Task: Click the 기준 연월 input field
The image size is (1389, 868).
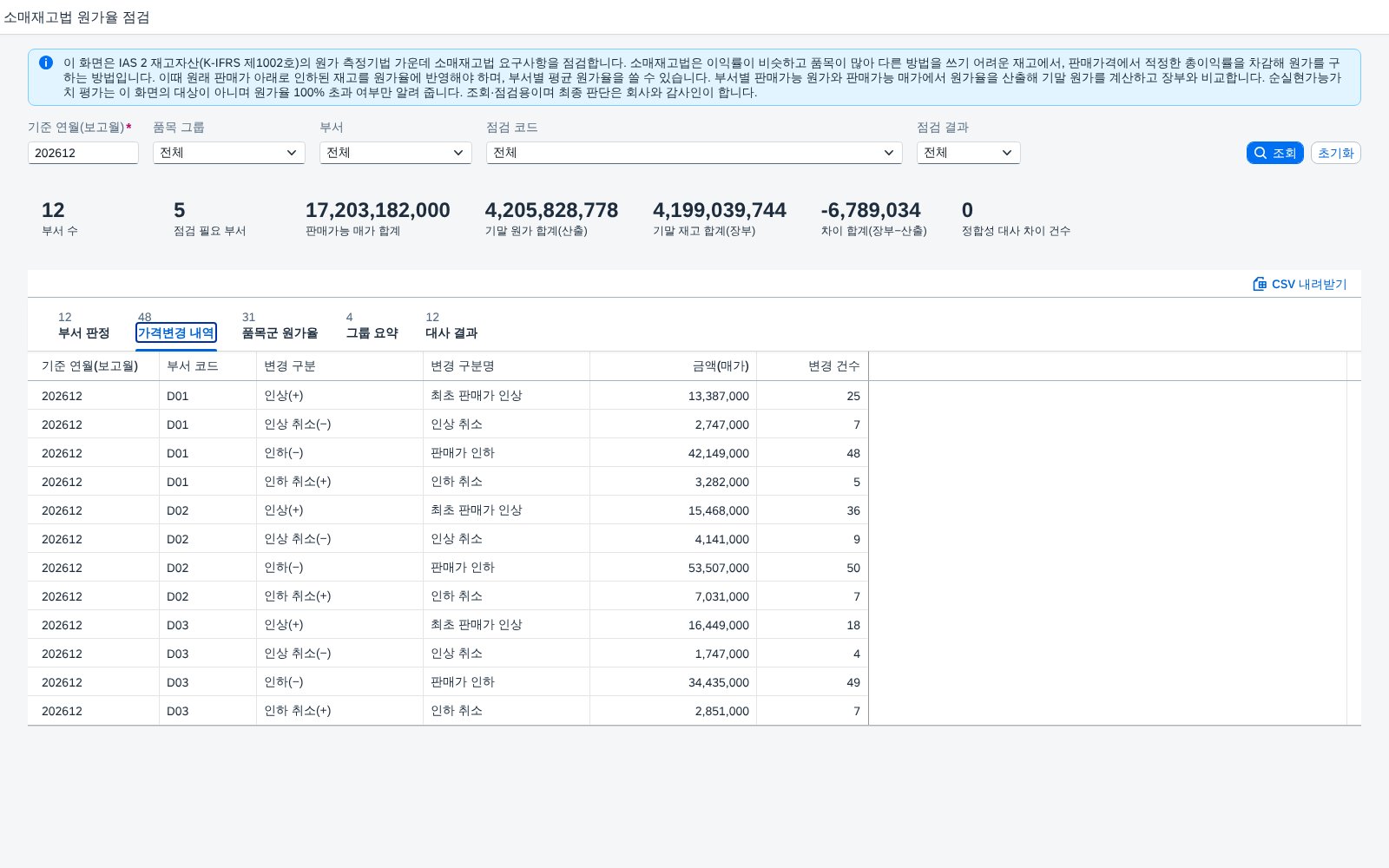Action: pos(83,153)
